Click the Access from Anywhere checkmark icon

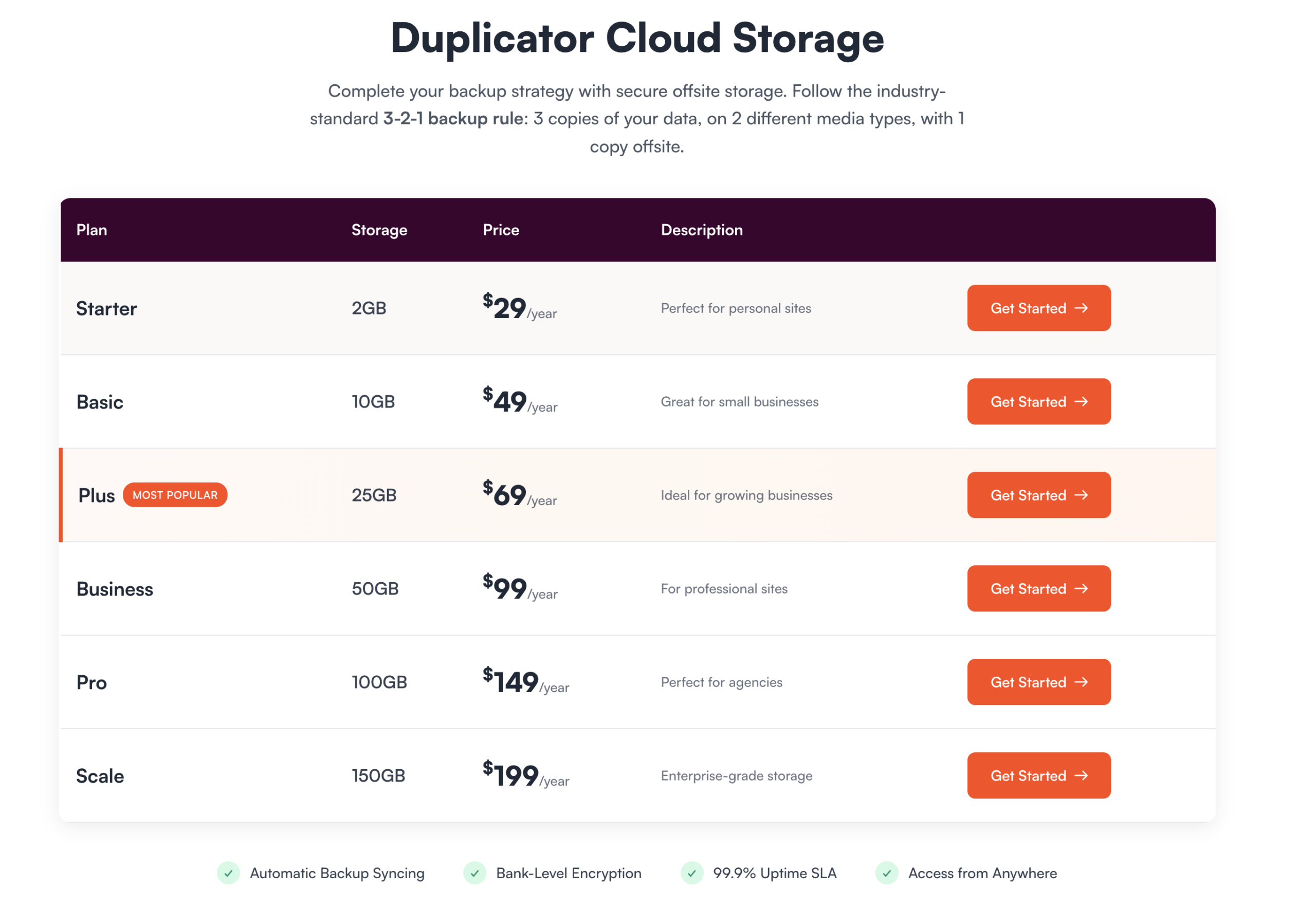[x=886, y=873]
